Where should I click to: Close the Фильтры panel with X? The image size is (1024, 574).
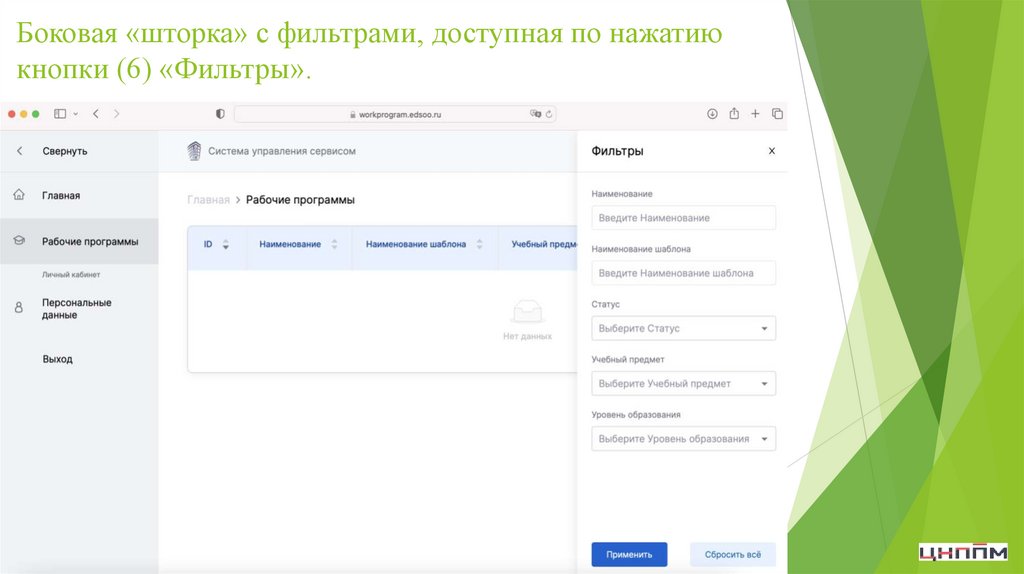(x=772, y=151)
